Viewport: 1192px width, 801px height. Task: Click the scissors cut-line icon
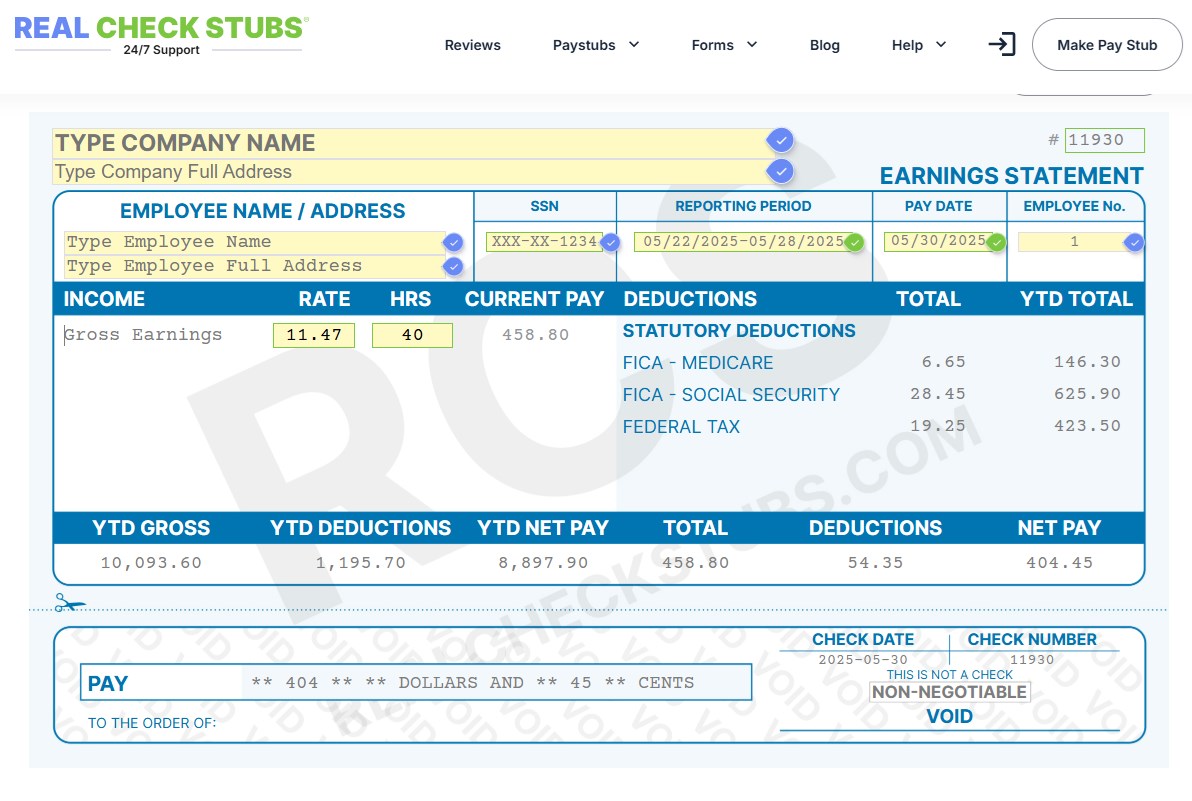click(69, 603)
